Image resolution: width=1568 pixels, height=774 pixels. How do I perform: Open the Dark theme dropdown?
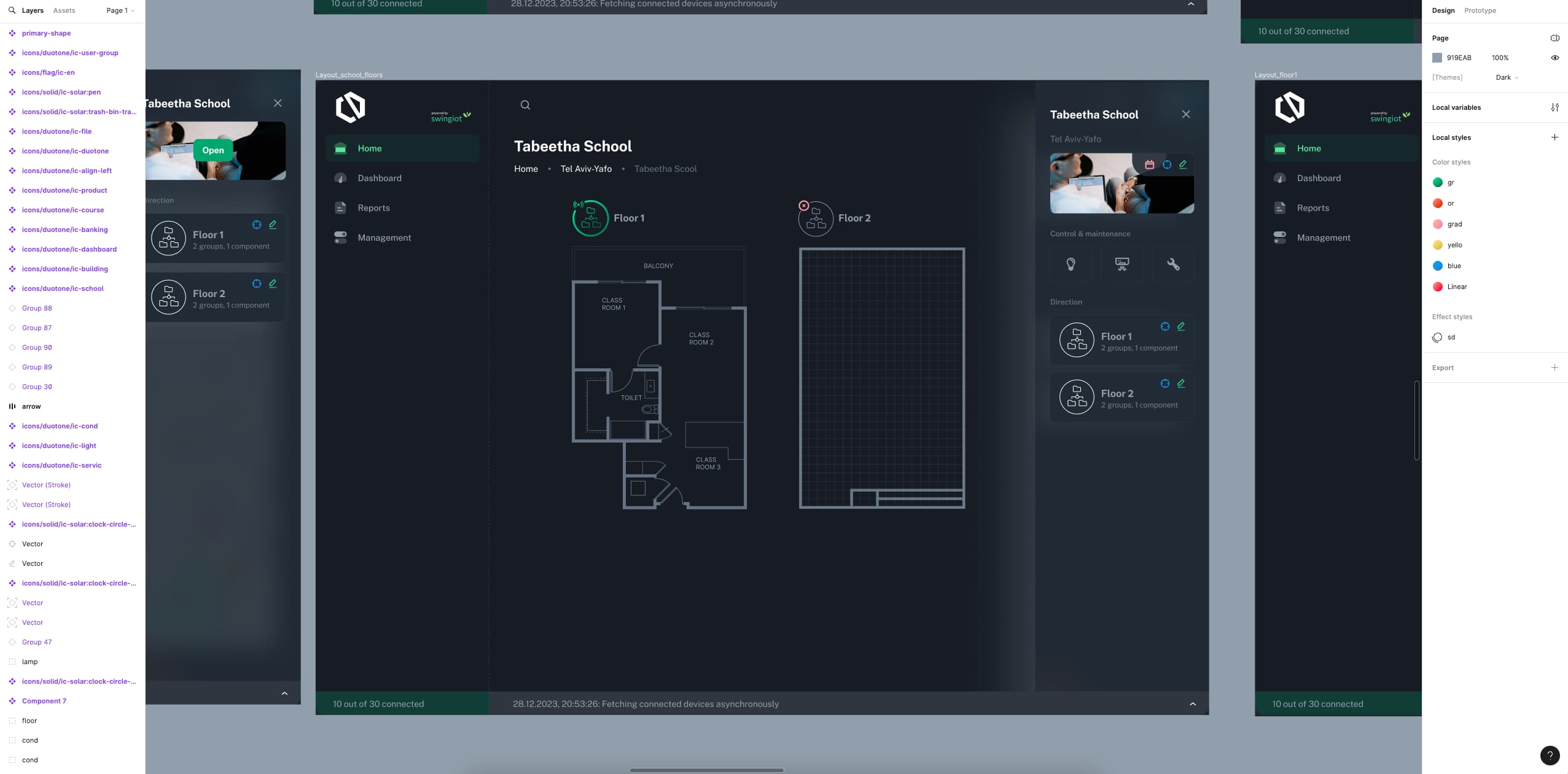(x=1507, y=77)
